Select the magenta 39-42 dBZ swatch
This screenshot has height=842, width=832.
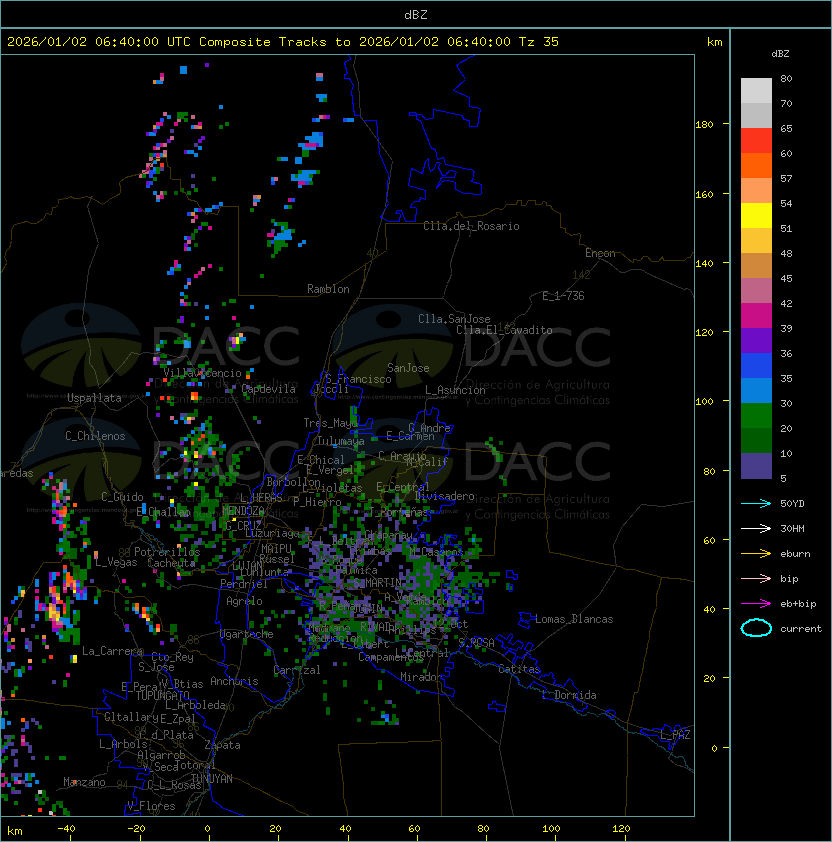pos(756,316)
